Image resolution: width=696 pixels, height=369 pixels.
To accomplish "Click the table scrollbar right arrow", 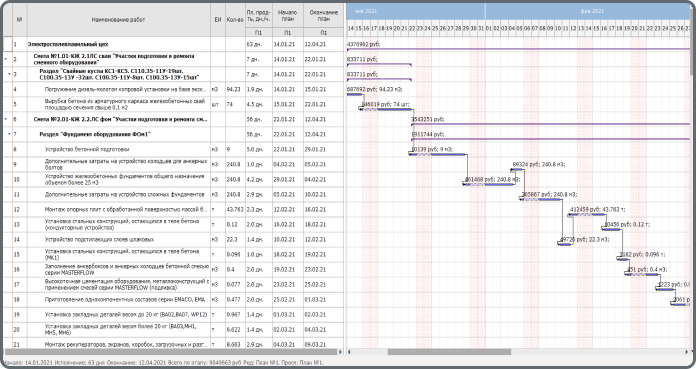I will (340, 352).
